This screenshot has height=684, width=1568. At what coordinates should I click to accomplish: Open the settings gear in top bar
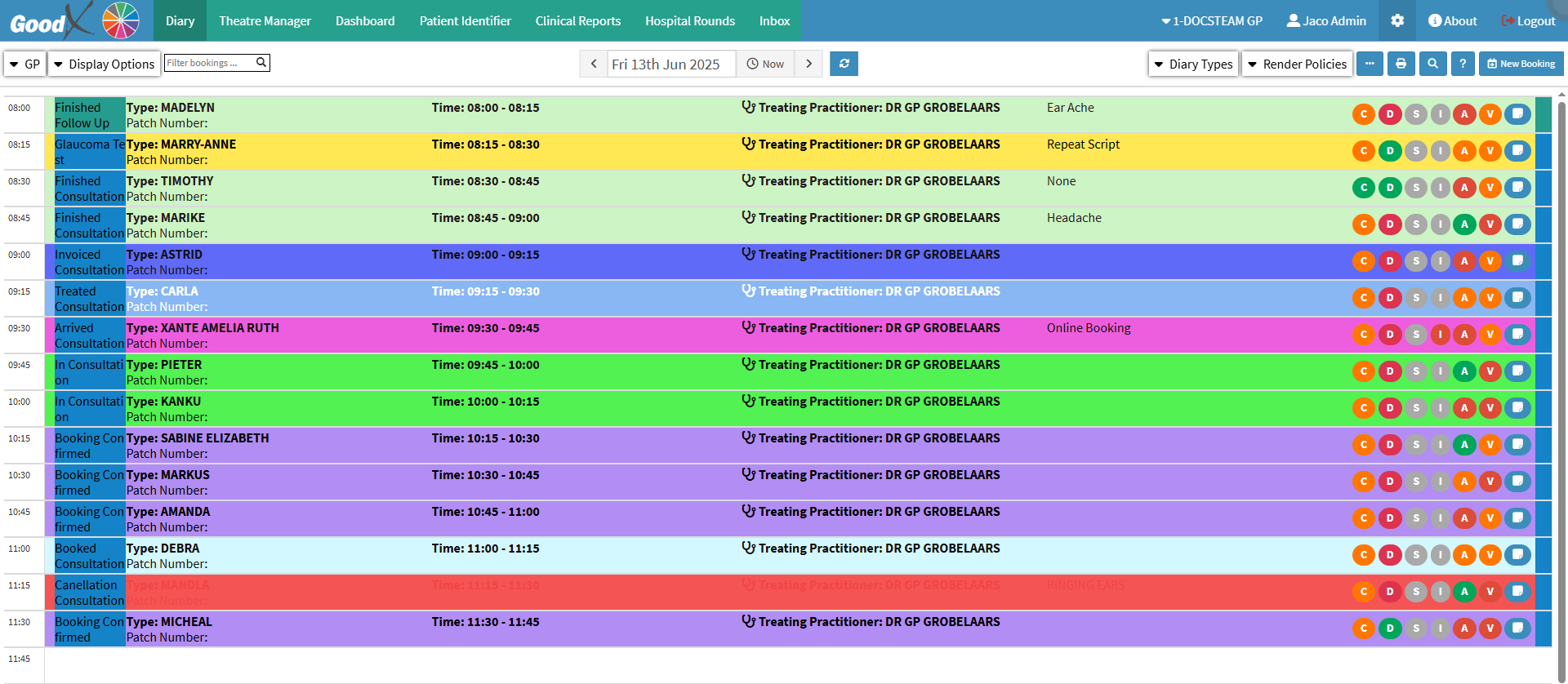coord(1397,20)
